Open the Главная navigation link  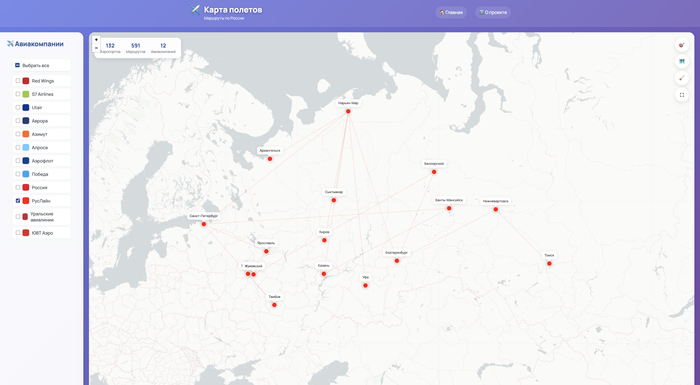[x=451, y=13]
